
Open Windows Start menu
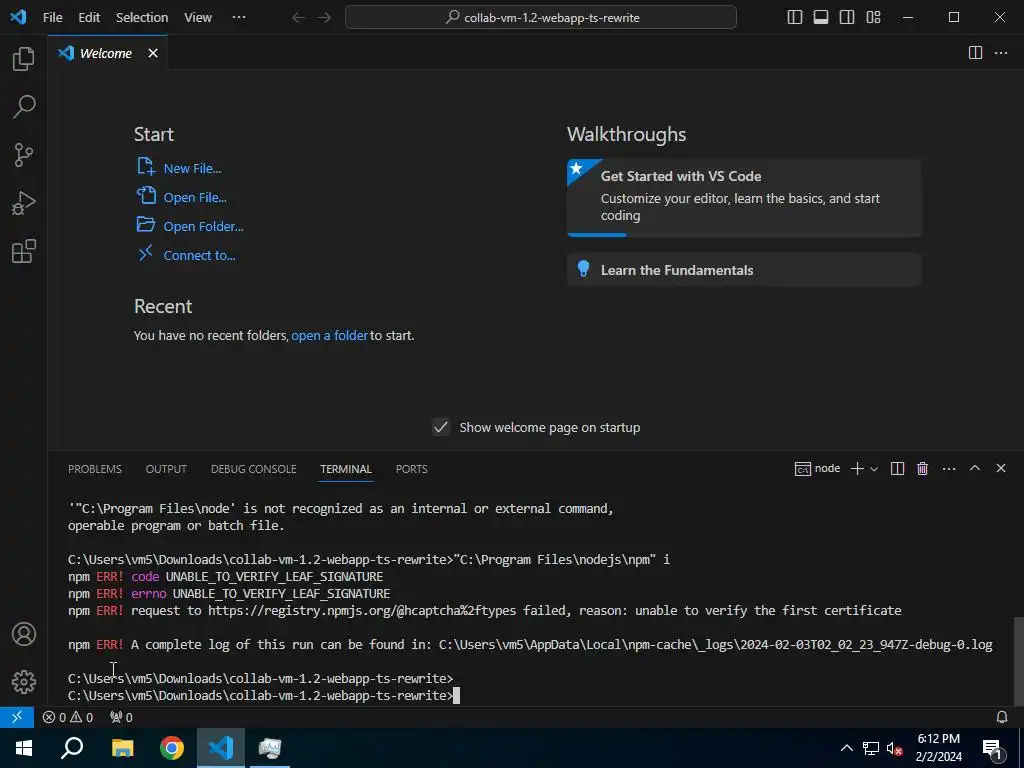pos(24,748)
